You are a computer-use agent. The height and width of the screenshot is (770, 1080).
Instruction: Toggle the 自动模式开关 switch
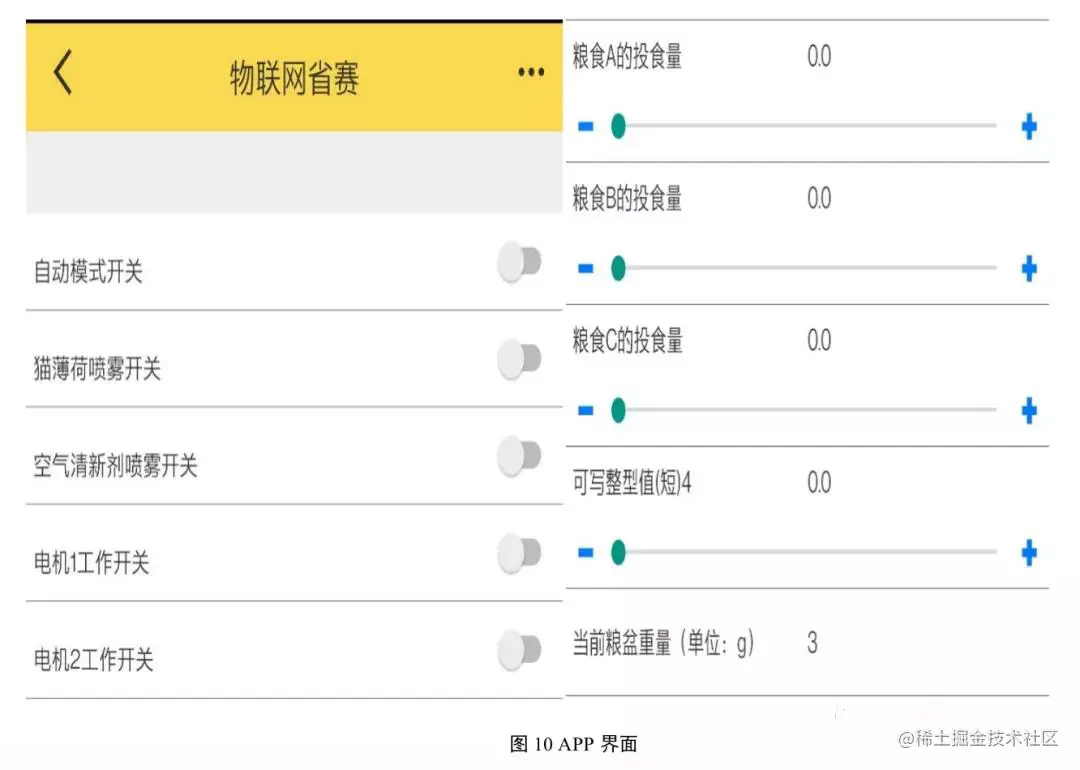519,262
